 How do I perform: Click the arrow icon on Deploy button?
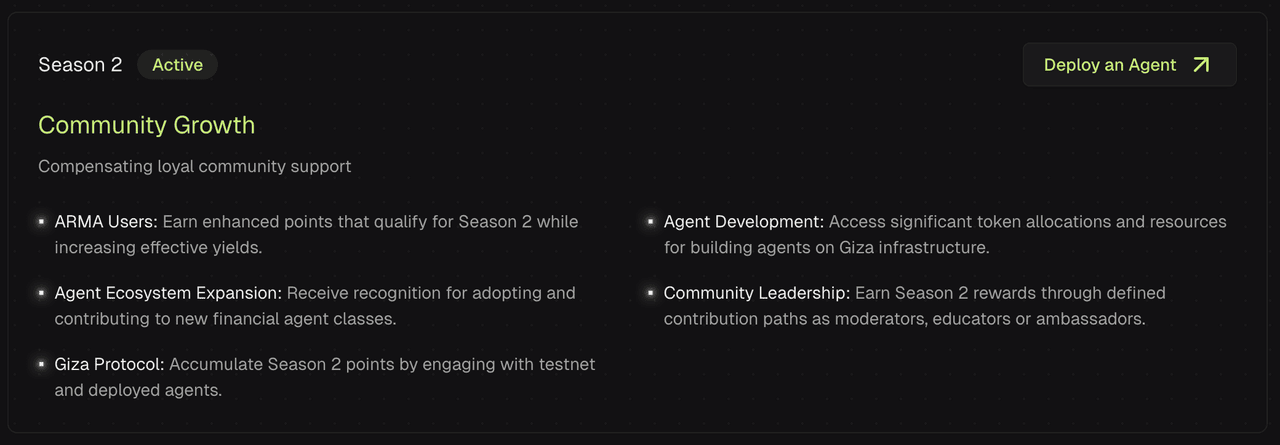pyautogui.click(x=1201, y=65)
